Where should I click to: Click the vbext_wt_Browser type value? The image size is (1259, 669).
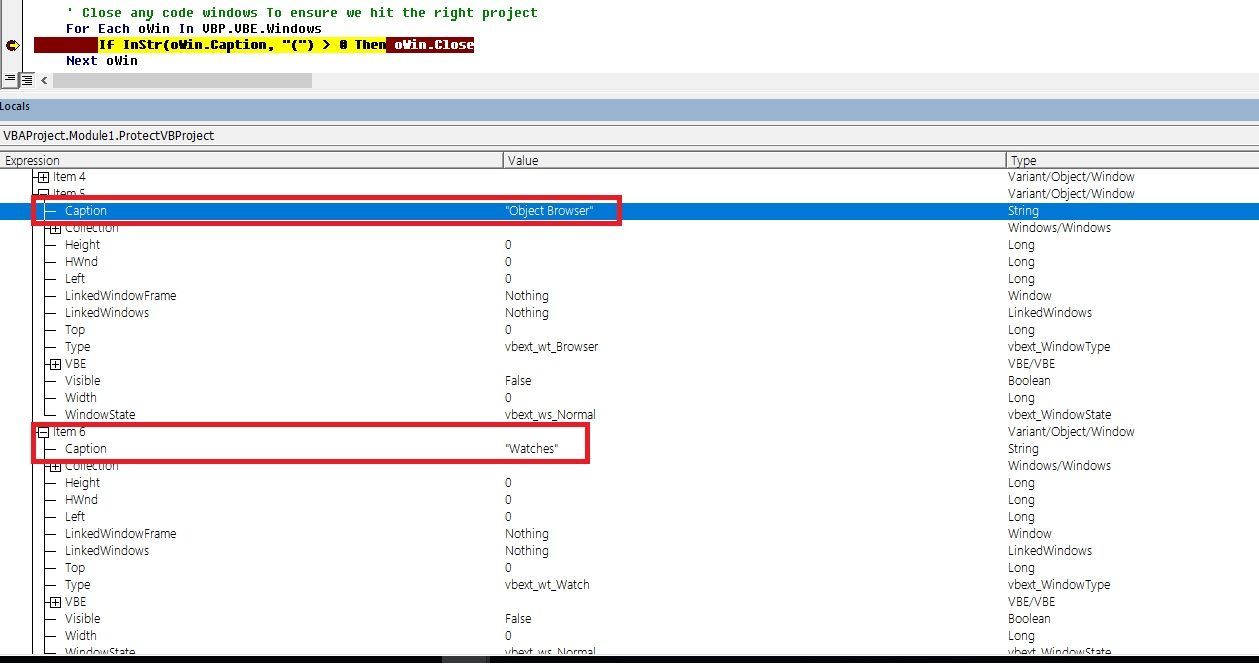[x=552, y=347]
